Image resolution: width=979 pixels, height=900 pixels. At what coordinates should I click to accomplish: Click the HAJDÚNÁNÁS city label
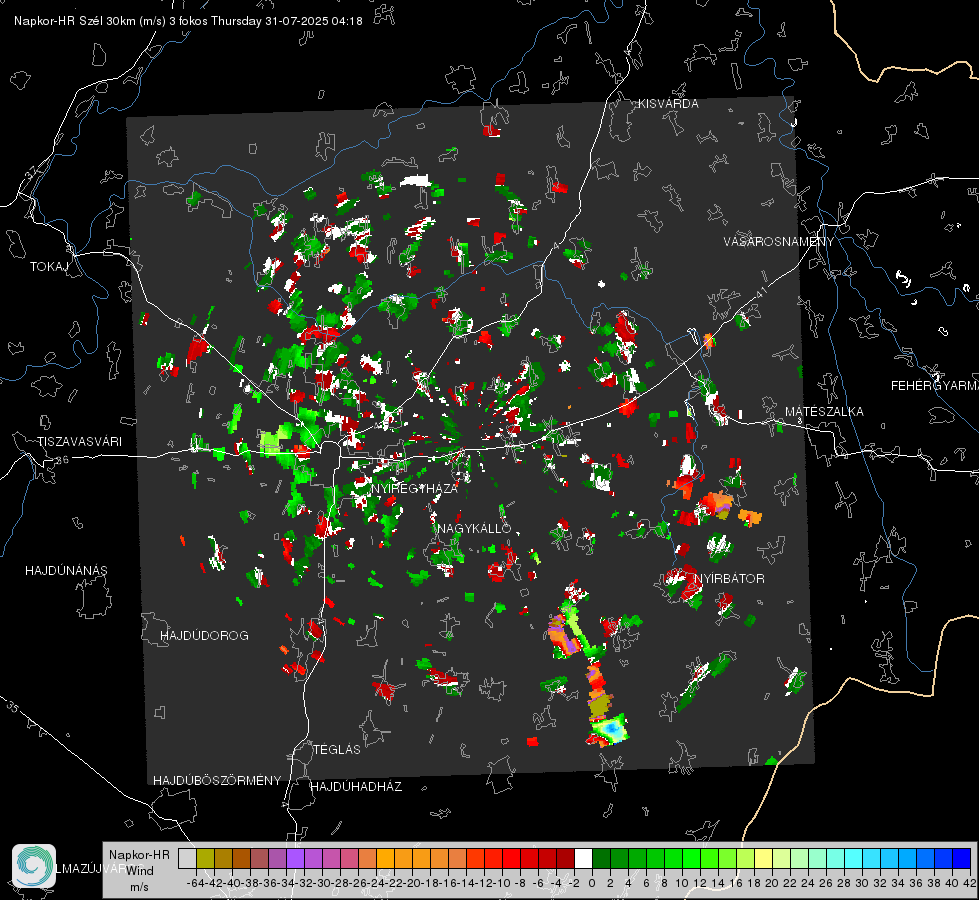click(66, 571)
